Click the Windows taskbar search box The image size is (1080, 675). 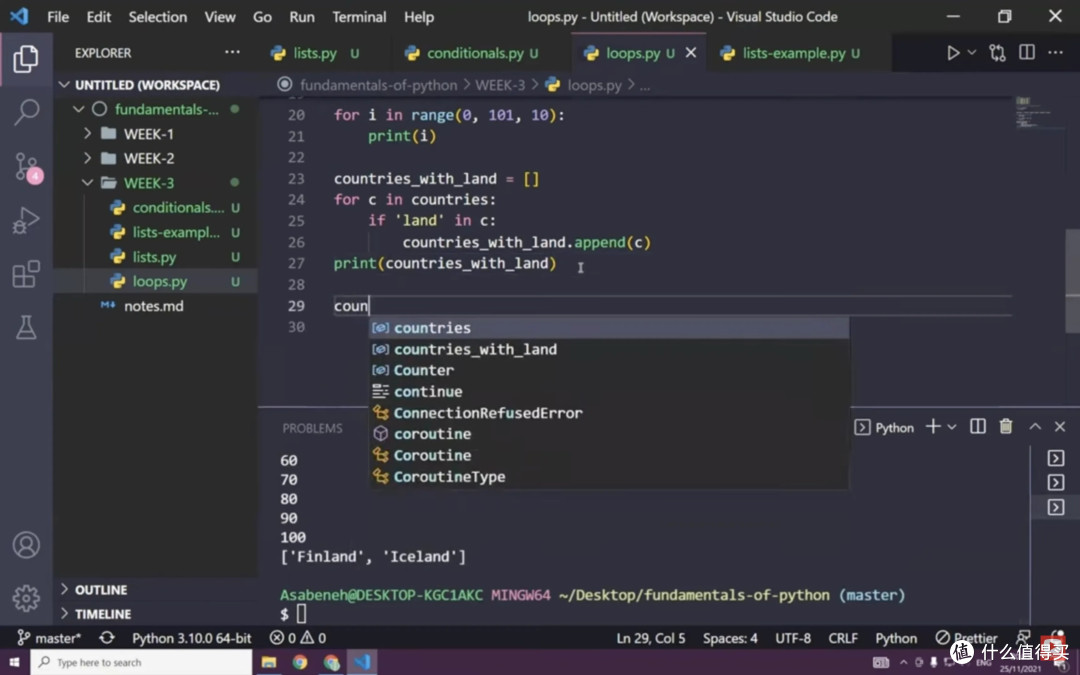141,662
